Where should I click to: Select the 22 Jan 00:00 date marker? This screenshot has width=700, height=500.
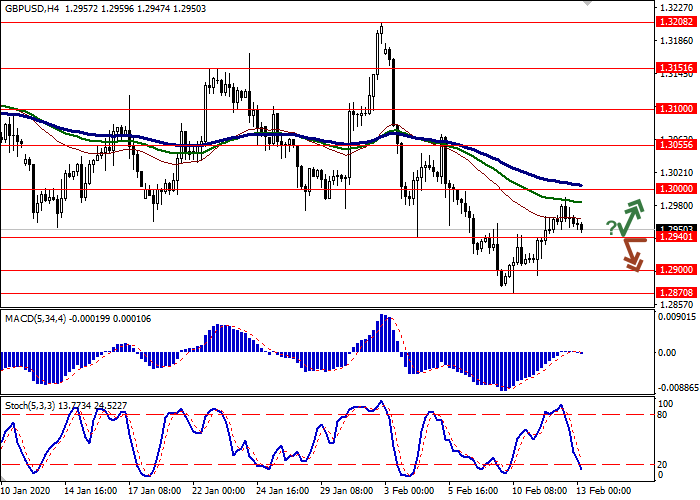pyautogui.click(x=217, y=491)
